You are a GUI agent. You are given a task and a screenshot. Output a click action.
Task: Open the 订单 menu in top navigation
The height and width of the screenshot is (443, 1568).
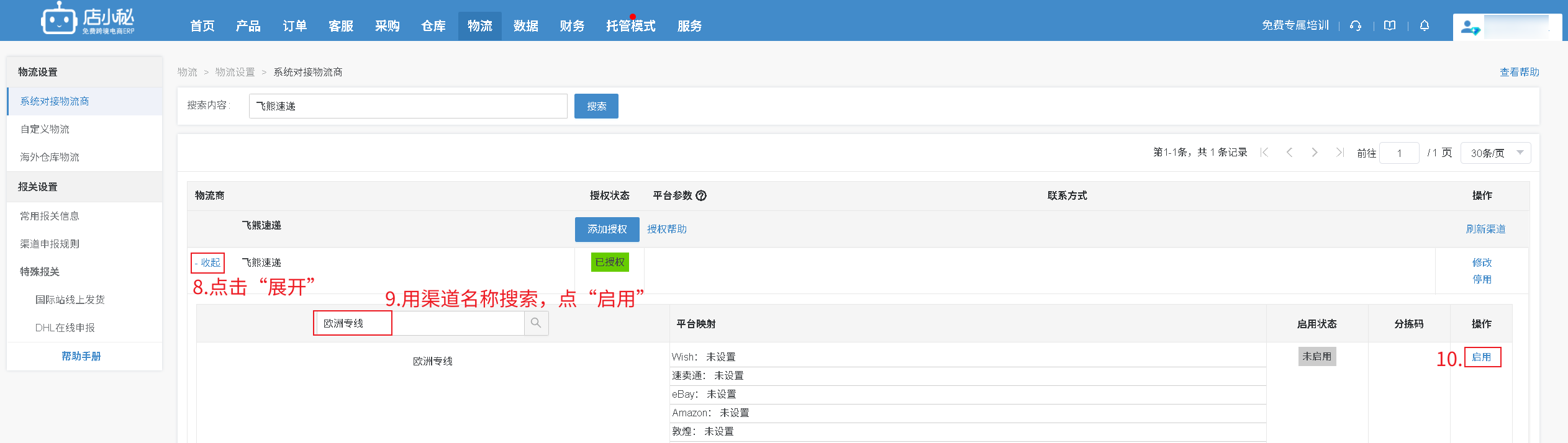tap(294, 26)
